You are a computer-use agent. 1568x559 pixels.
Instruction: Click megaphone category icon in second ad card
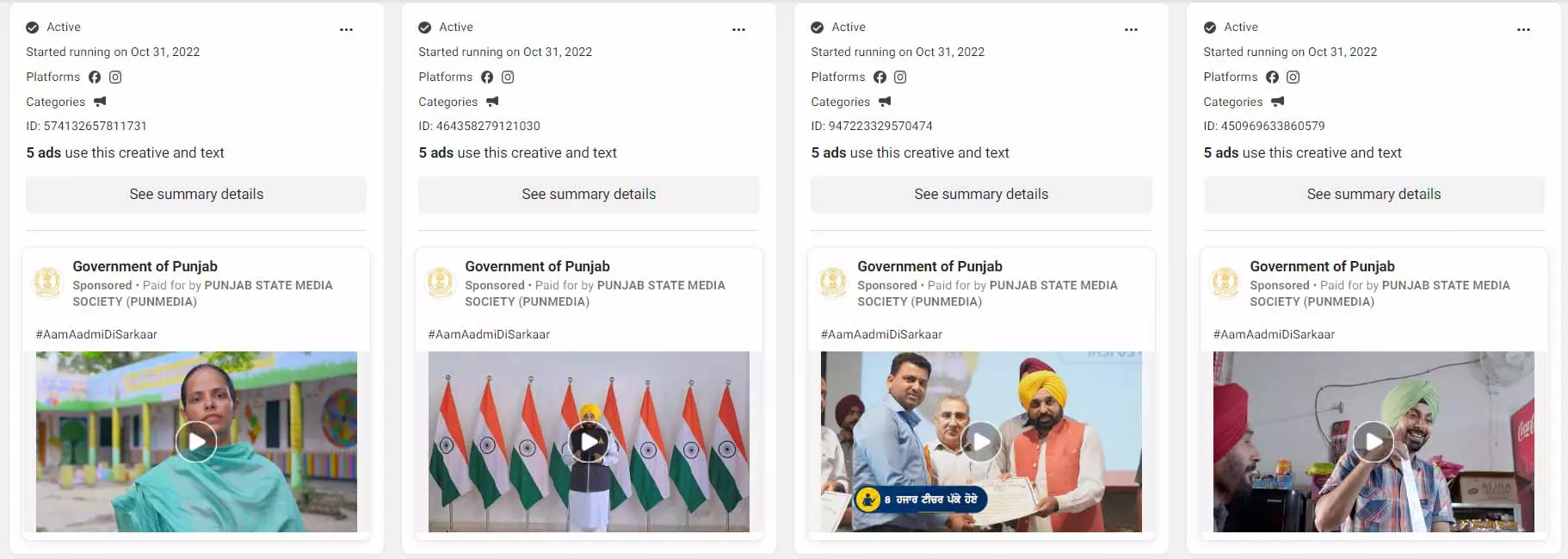coord(492,102)
